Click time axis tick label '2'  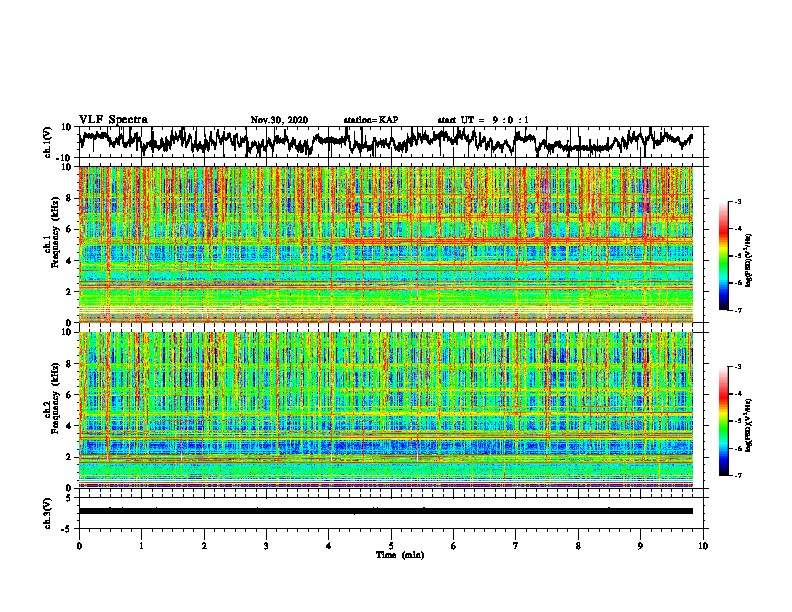pyautogui.click(x=204, y=545)
